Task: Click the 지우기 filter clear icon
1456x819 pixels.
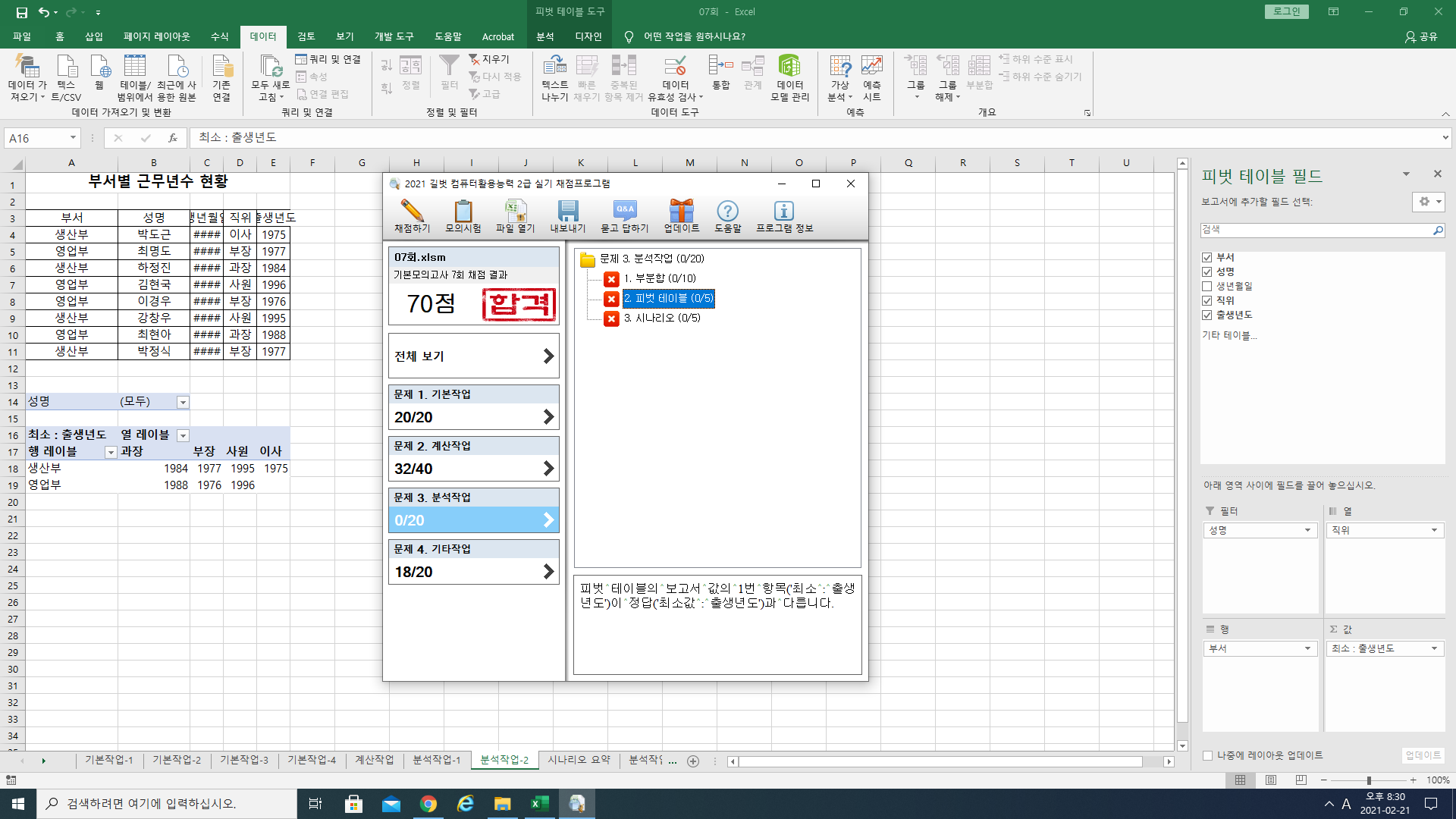Action: [x=489, y=59]
